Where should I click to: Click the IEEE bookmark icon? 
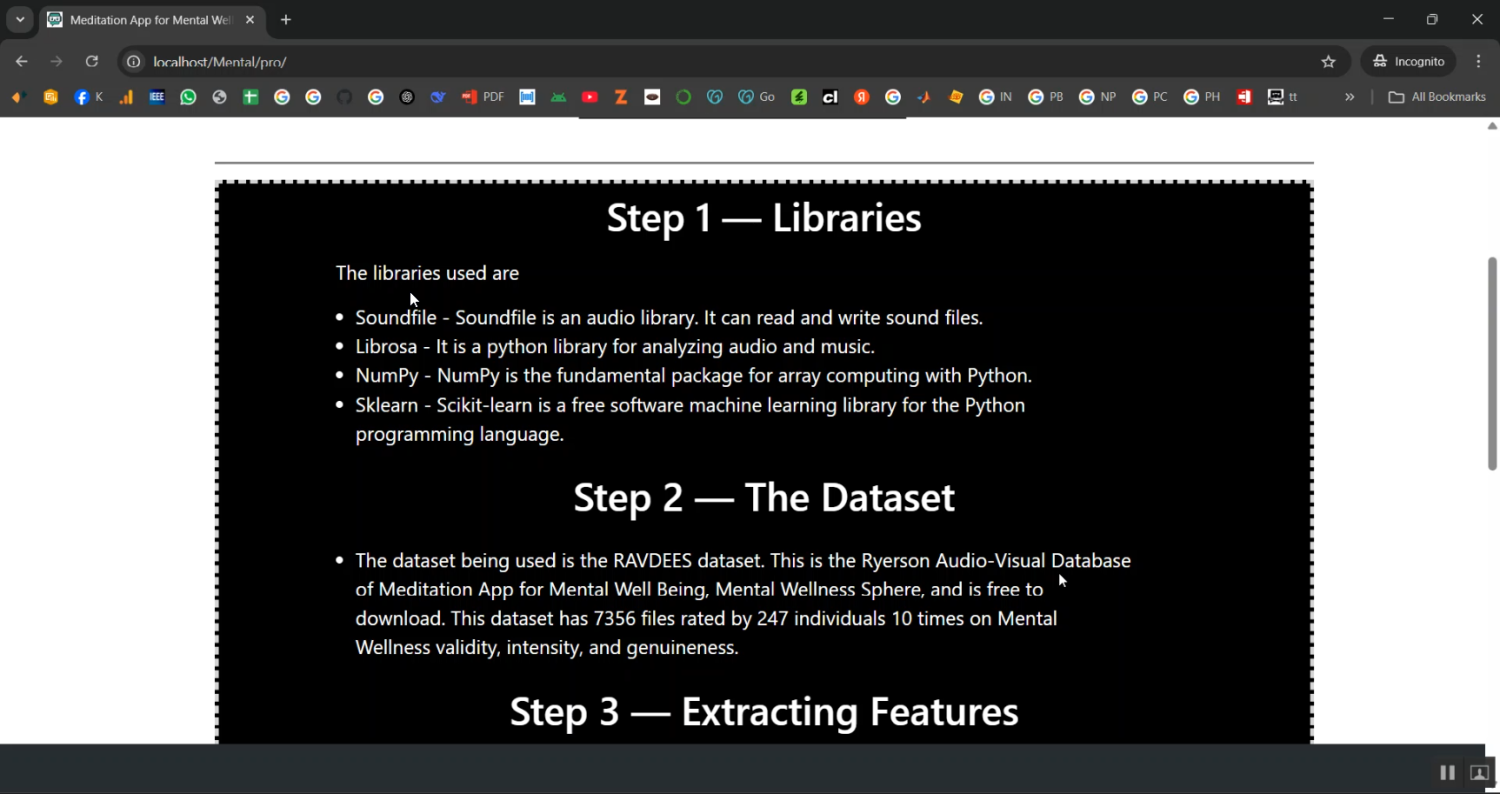coord(157,97)
